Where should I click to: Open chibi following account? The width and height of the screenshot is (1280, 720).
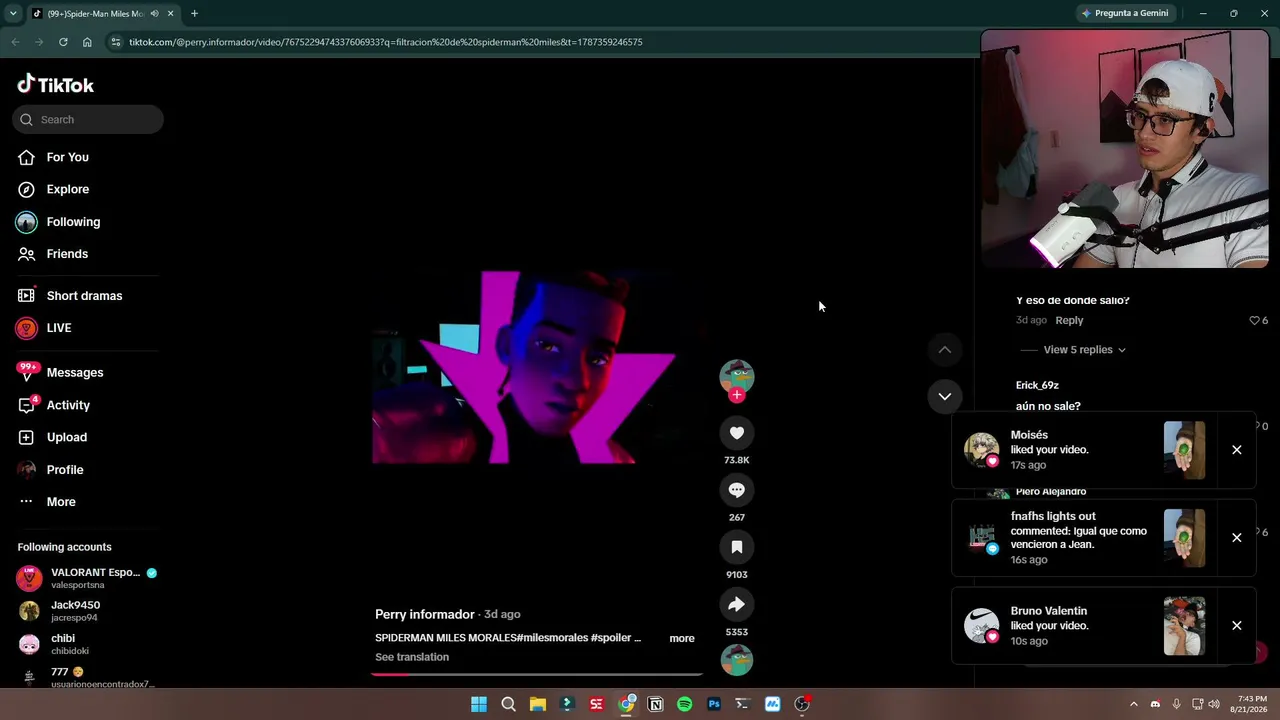pos(53,644)
